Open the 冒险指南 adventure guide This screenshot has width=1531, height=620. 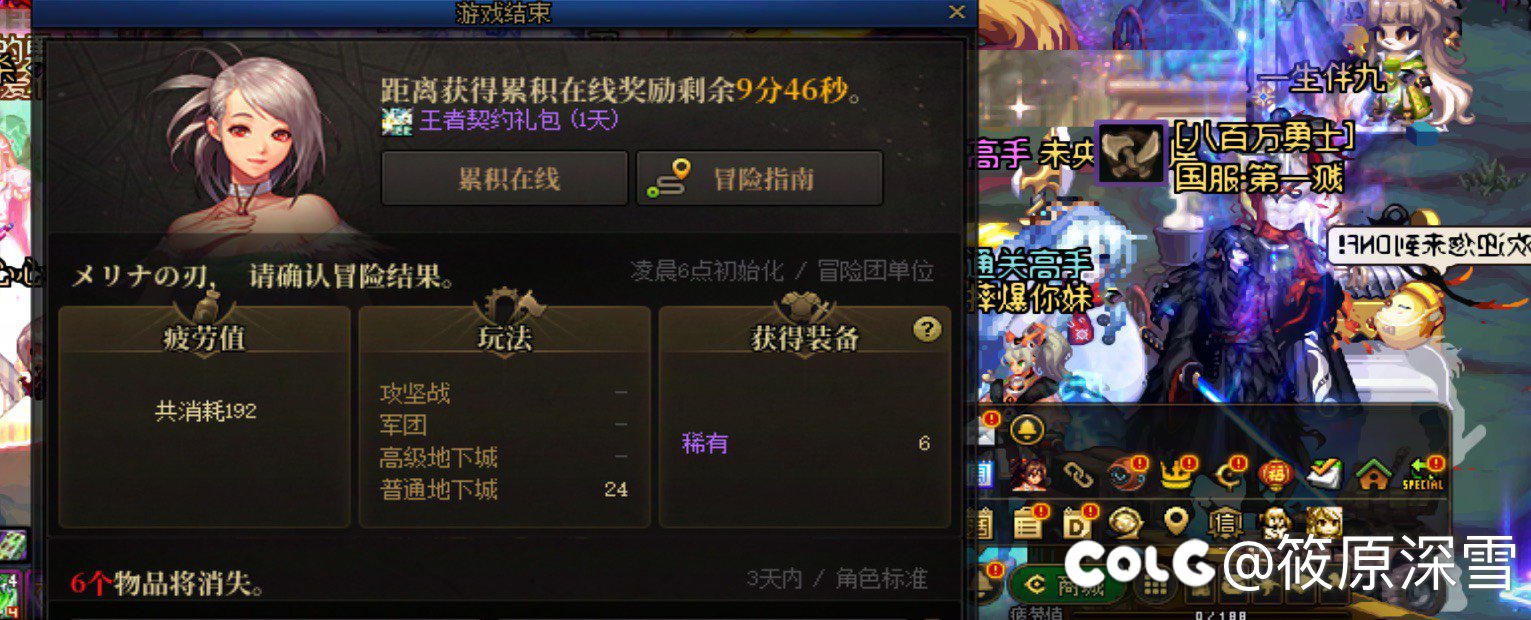coord(760,179)
